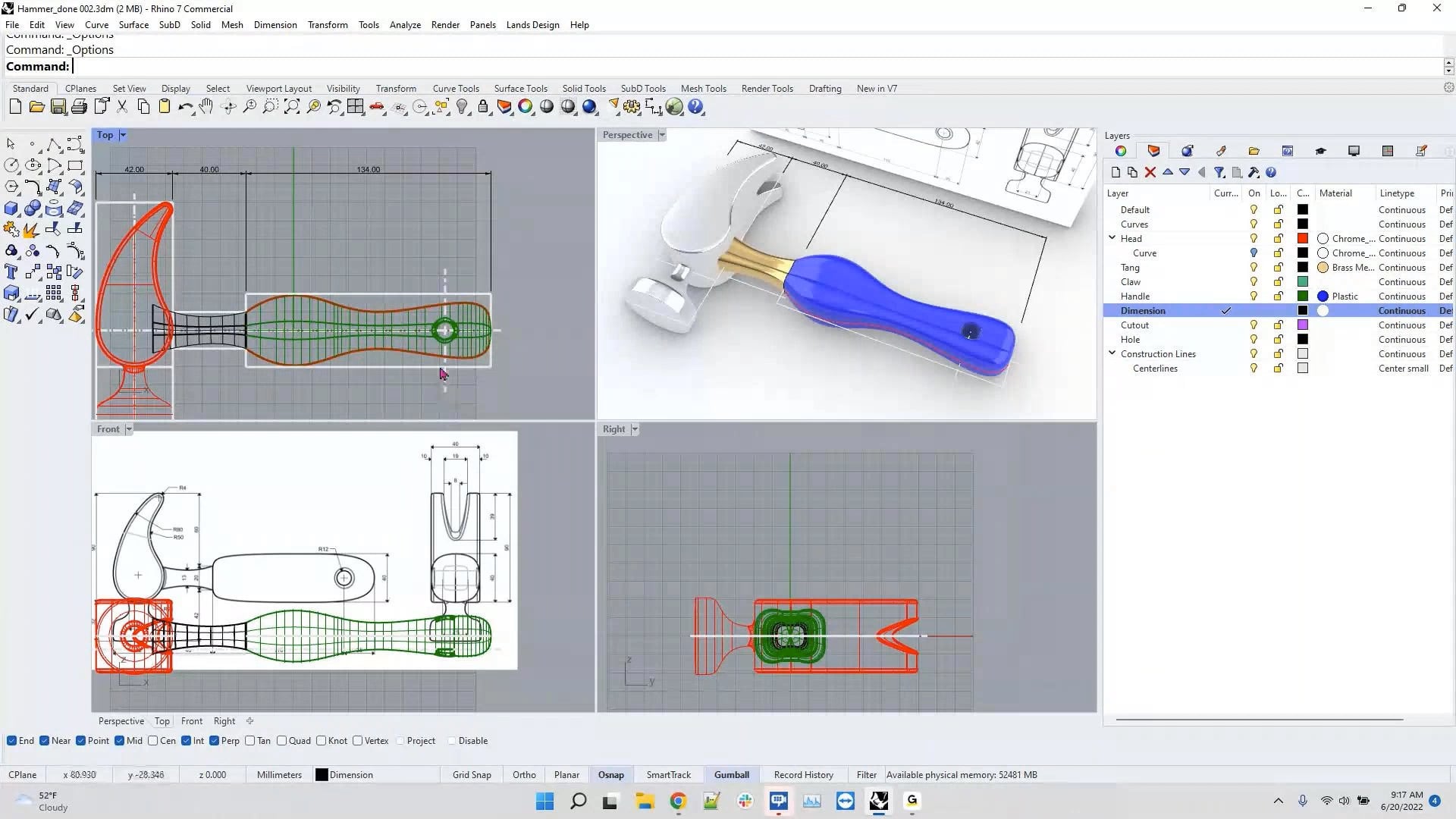Switch to the Front viewport tab
The height and width of the screenshot is (819, 1456).
coord(191,721)
